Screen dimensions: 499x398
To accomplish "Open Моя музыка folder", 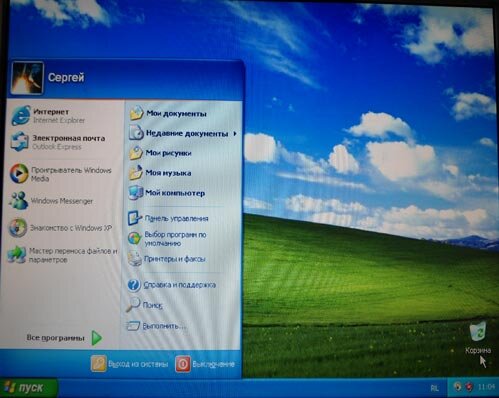I will tap(168, 173).
